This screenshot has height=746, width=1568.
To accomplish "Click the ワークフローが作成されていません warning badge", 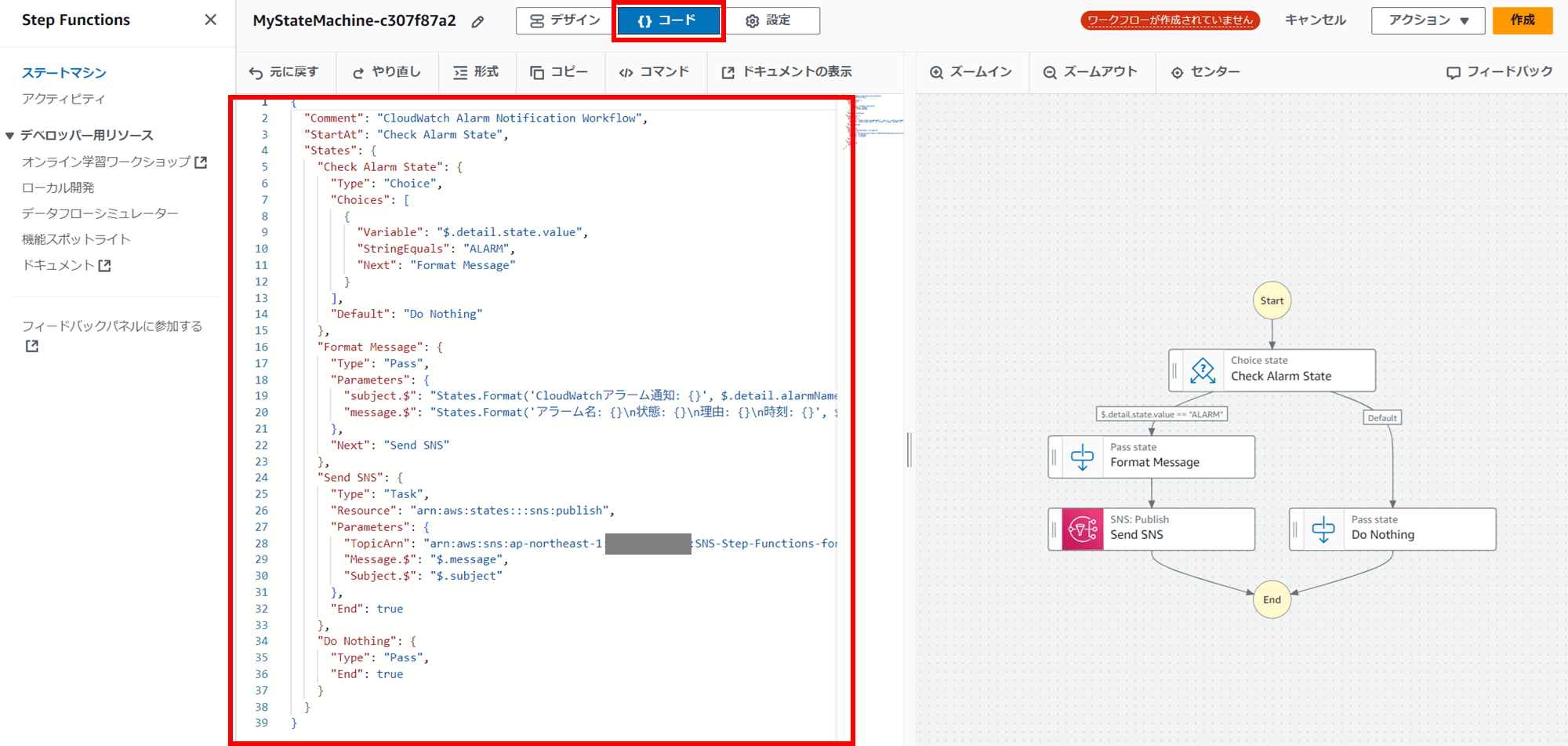I will (x=1170, y=20).
